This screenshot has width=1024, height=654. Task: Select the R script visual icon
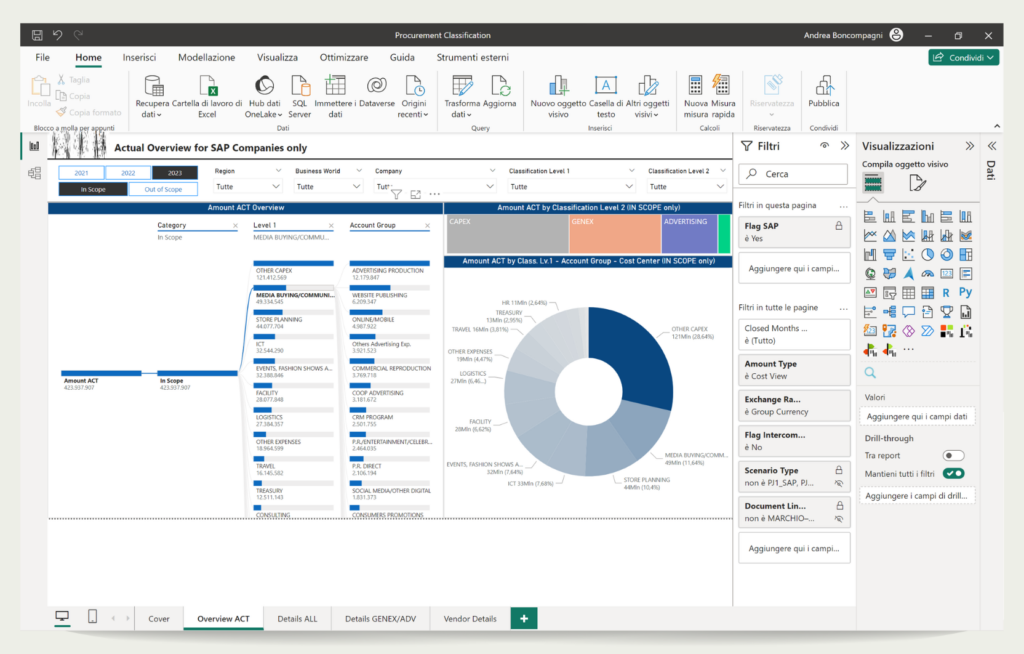[946, 293]
